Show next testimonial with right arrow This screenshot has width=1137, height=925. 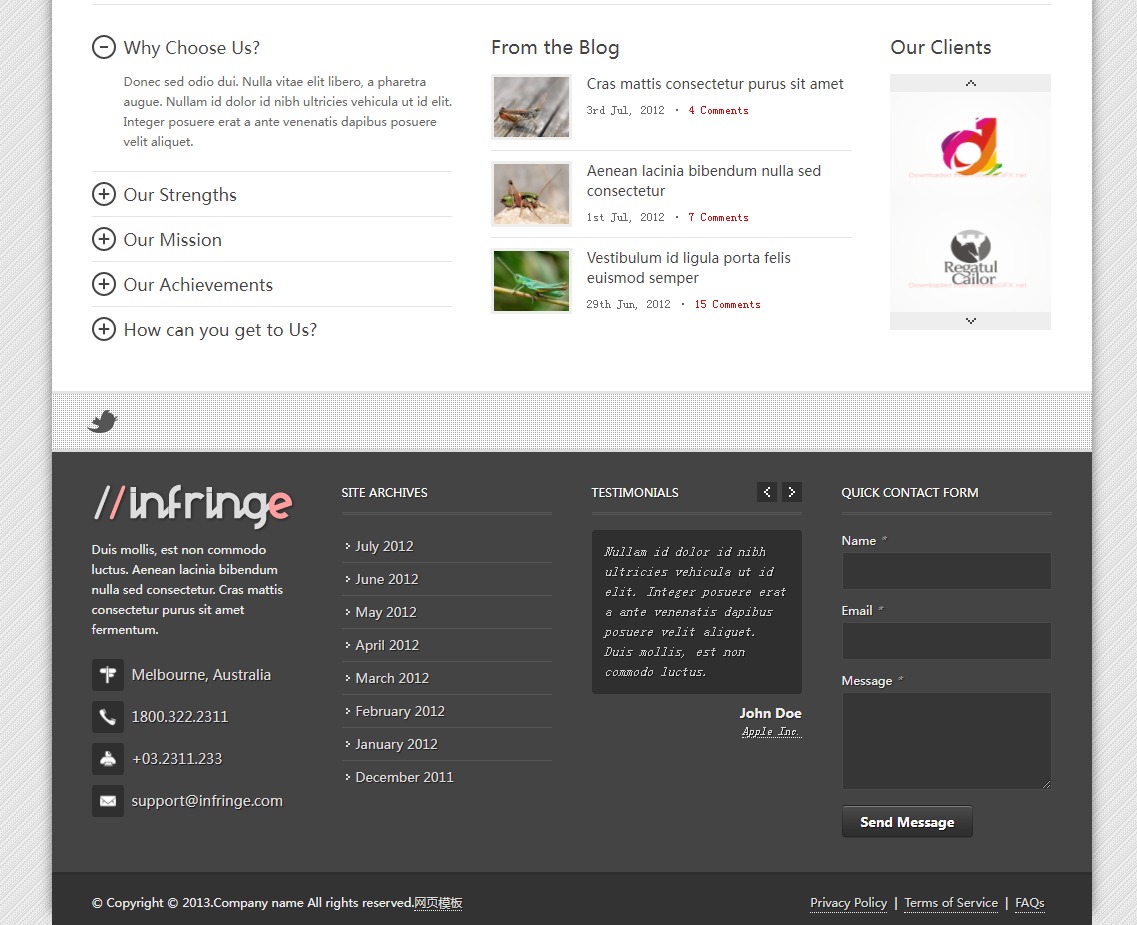tap(792, 492)
